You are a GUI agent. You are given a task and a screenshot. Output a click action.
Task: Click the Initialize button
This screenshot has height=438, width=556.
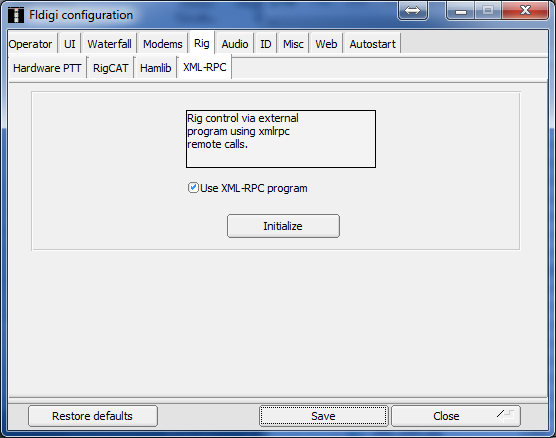pos(283,226)
